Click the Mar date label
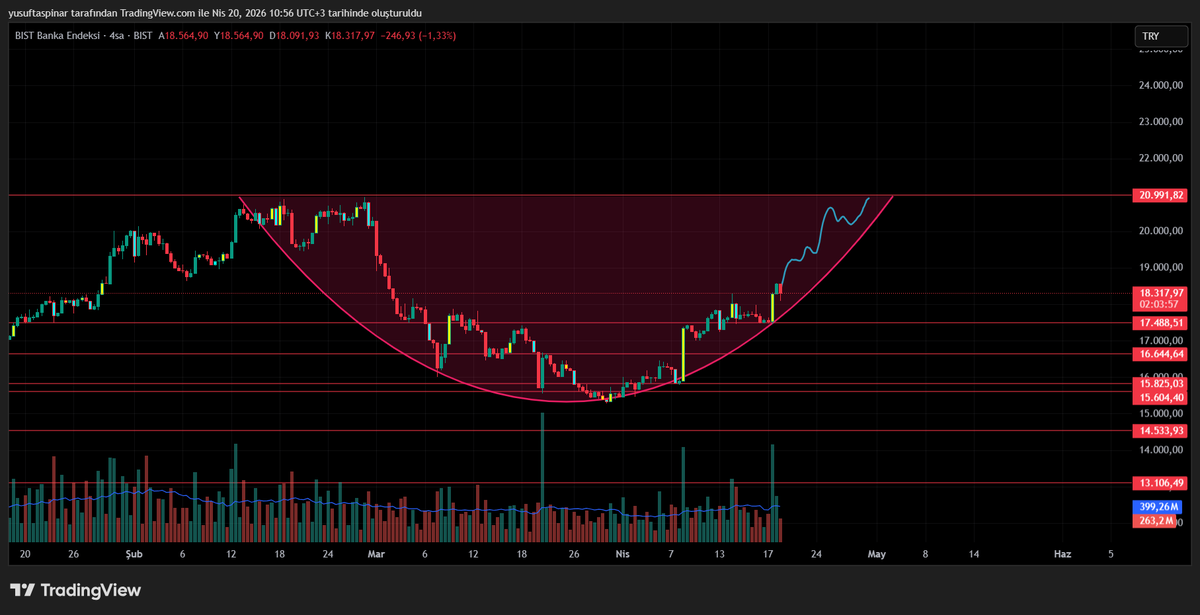The image size is (1200, 615). 376,553
